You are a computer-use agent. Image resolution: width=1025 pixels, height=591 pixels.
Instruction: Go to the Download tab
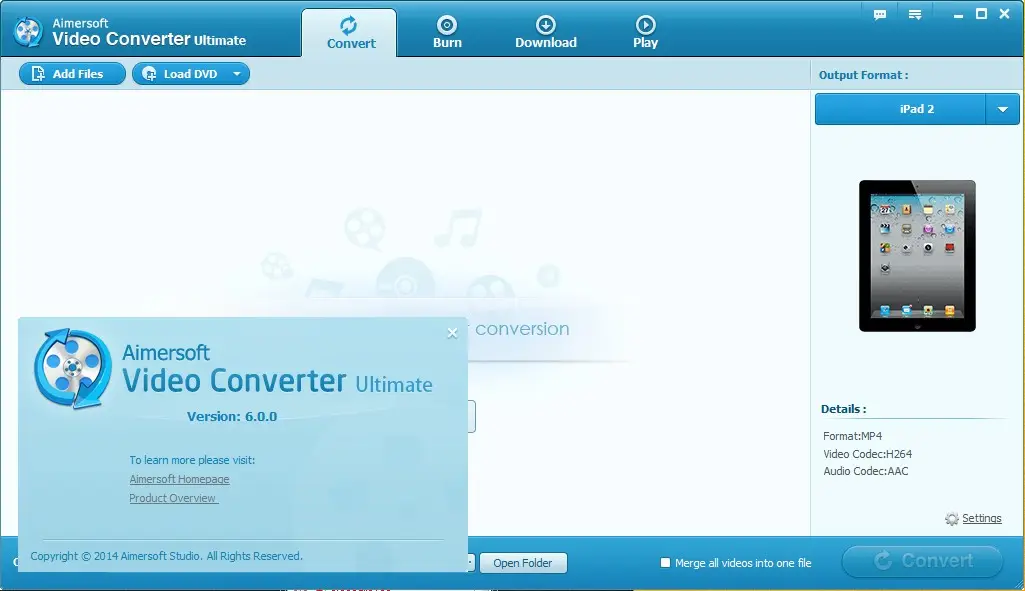click(546, 33)
